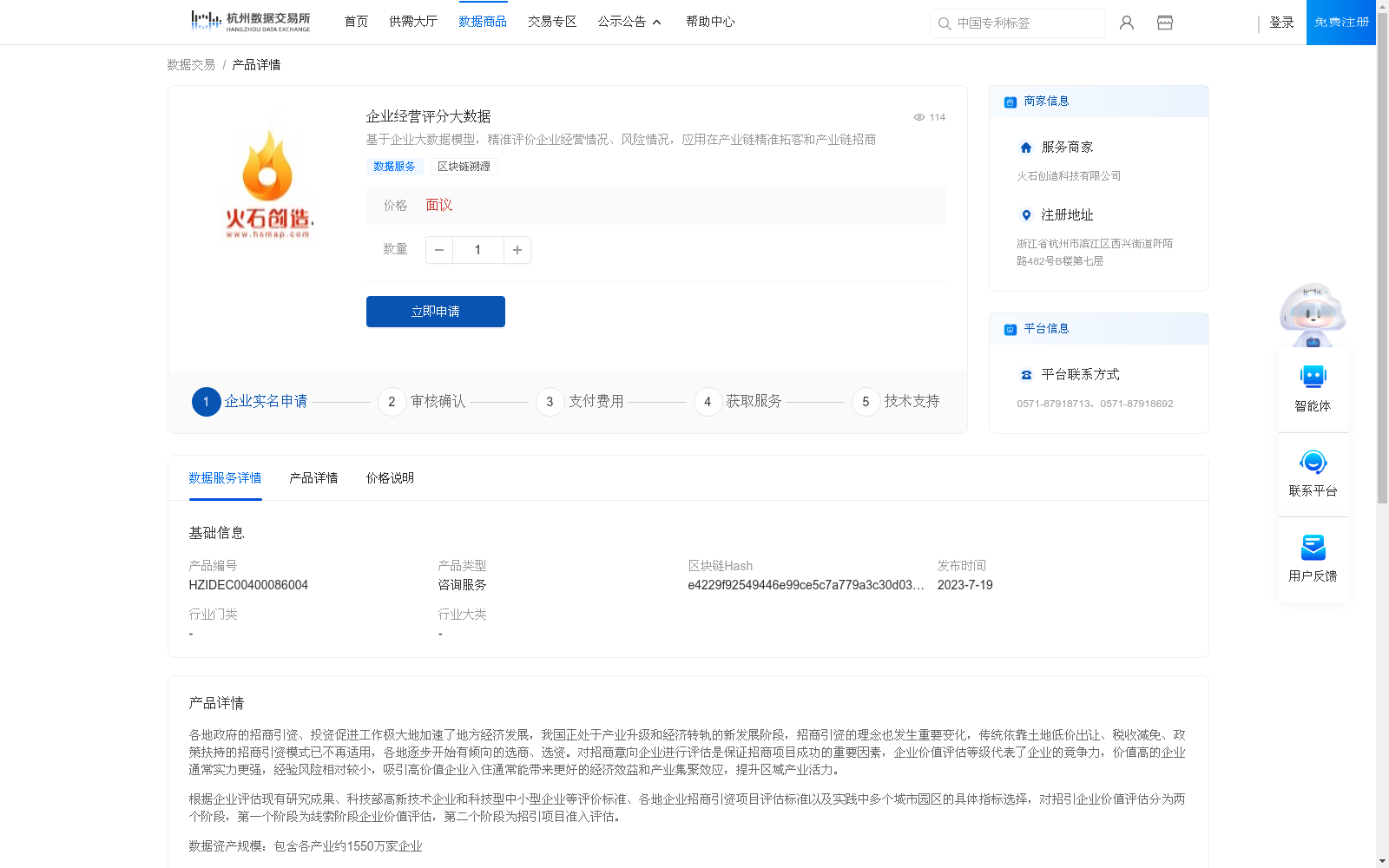Click 火石创造科技有限公司 merchant name
Screen dimensions: 1389x868
pyautogui.click(x=1069, y=176)
